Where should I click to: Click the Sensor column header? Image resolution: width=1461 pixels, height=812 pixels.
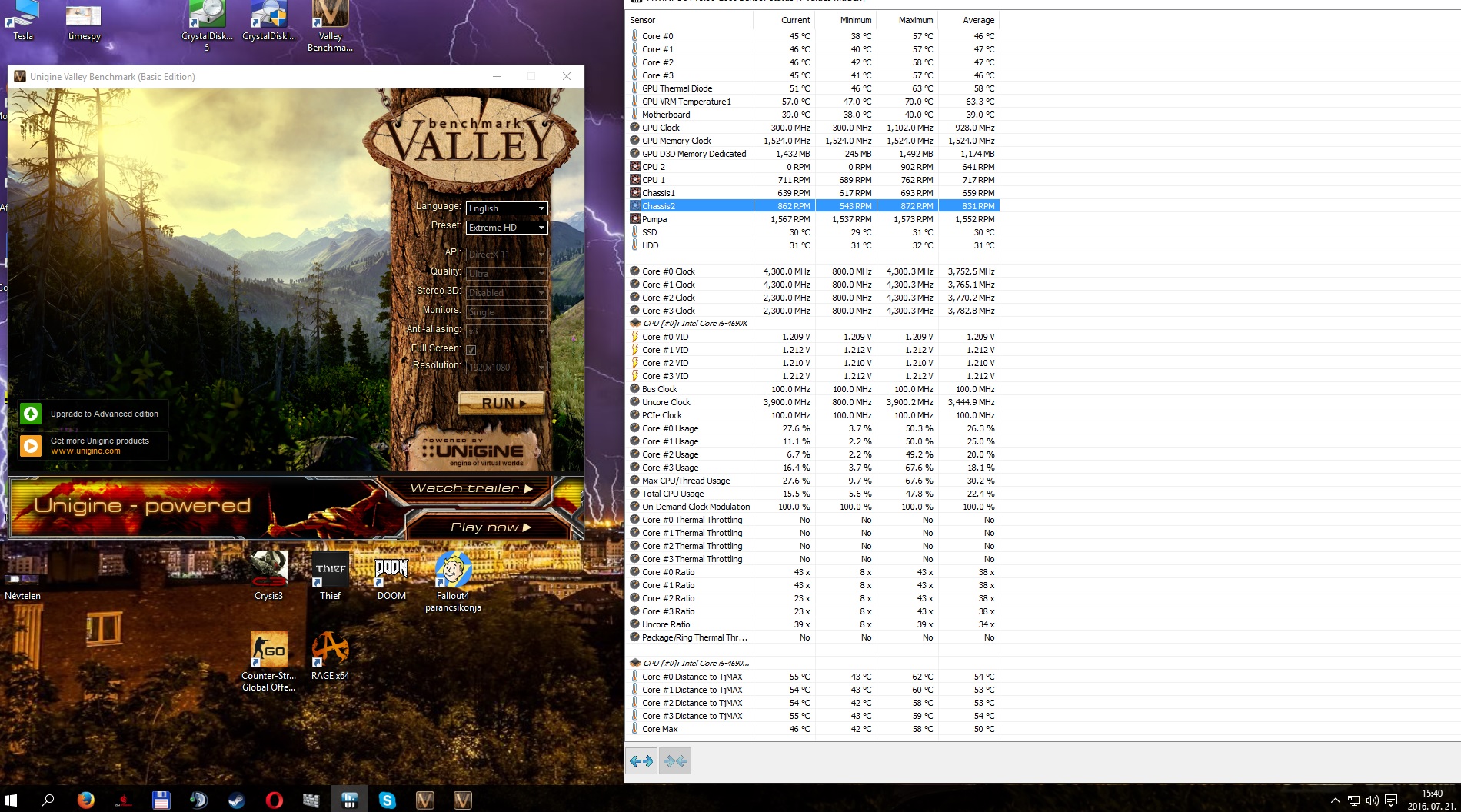pos(690,20)
